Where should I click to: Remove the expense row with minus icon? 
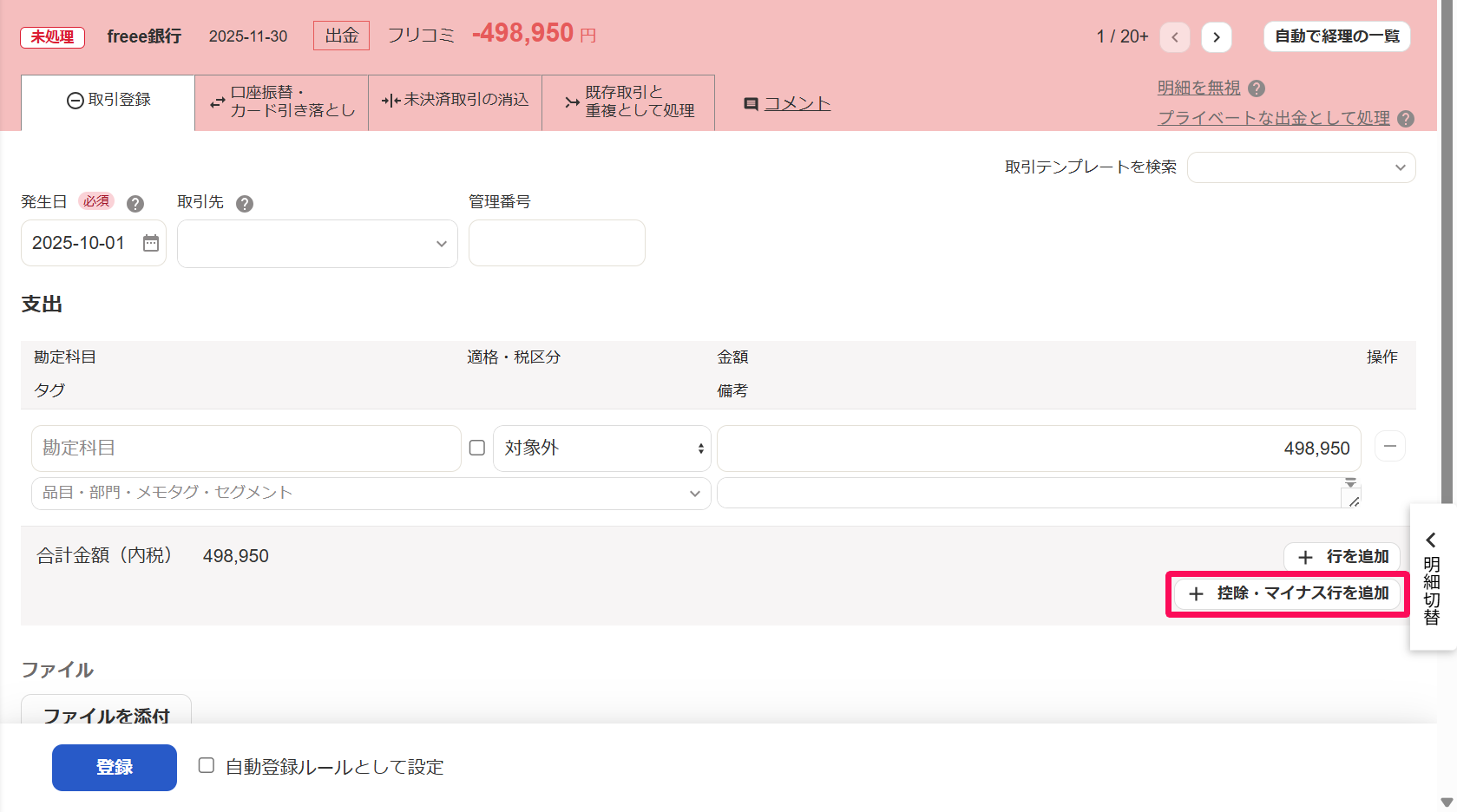[1390, 446]
